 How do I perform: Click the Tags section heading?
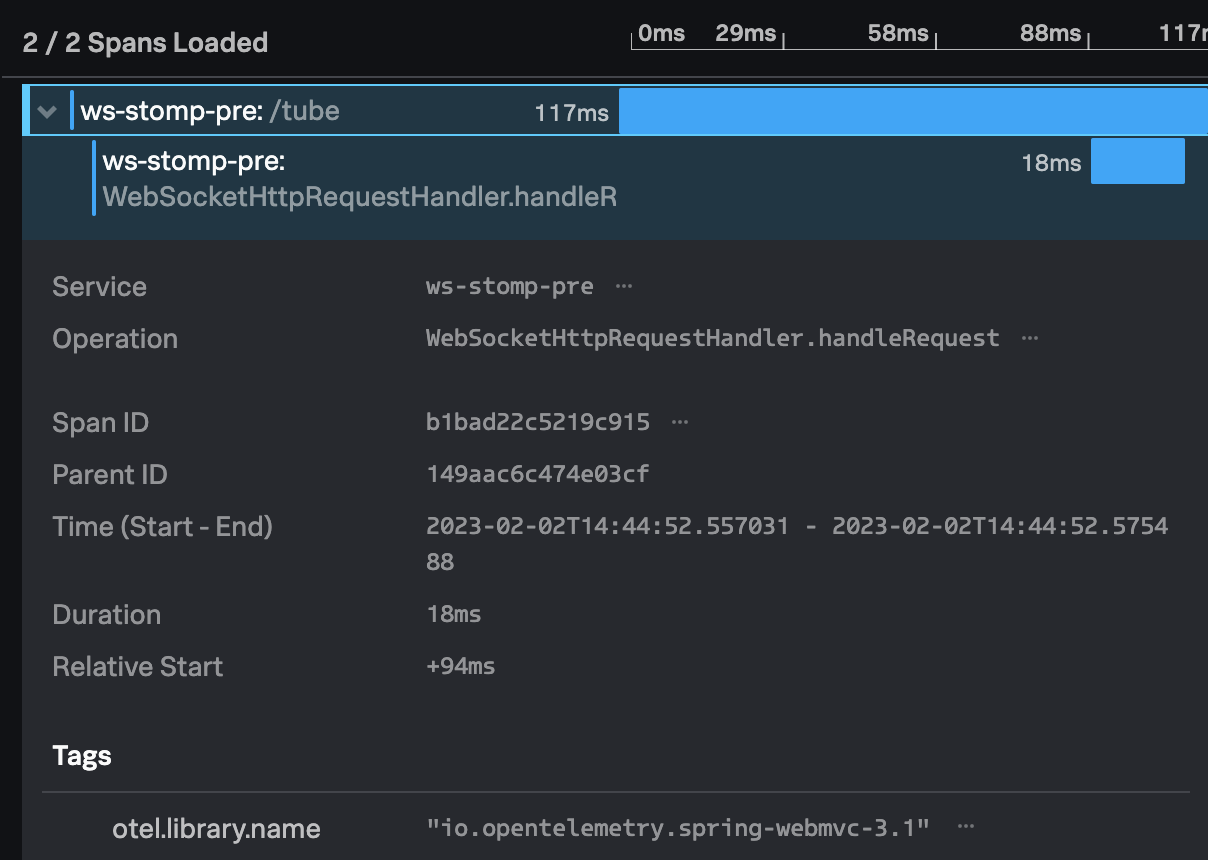click(x=81, y=757)
